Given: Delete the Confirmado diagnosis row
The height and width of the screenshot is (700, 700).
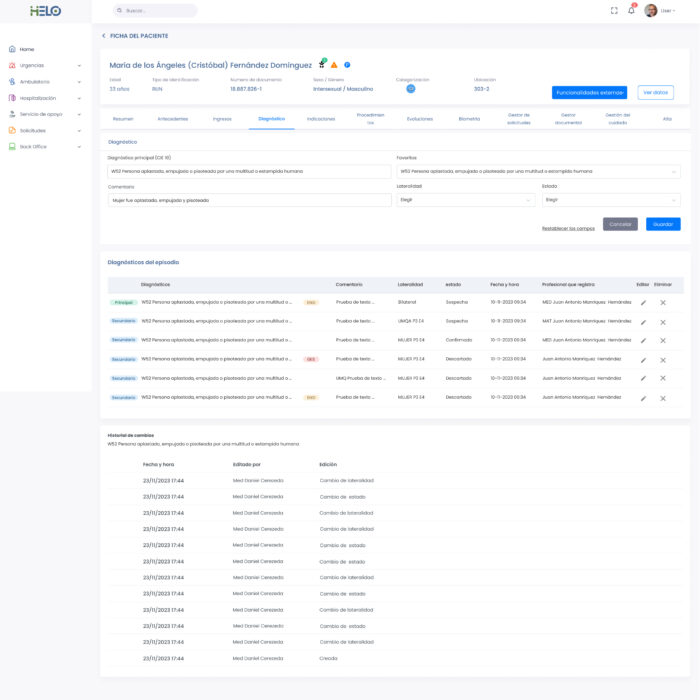Looking at the screenshot, I should point(663,340).
